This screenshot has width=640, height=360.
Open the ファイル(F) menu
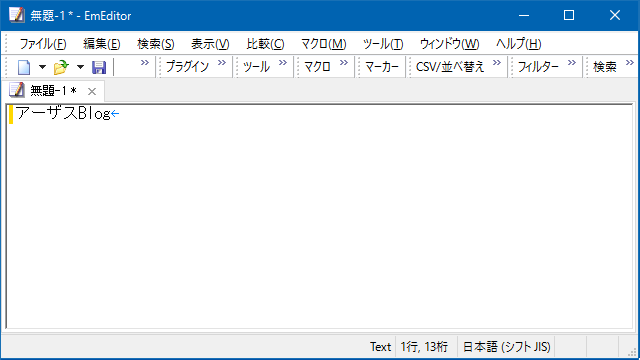coord(43,44)
